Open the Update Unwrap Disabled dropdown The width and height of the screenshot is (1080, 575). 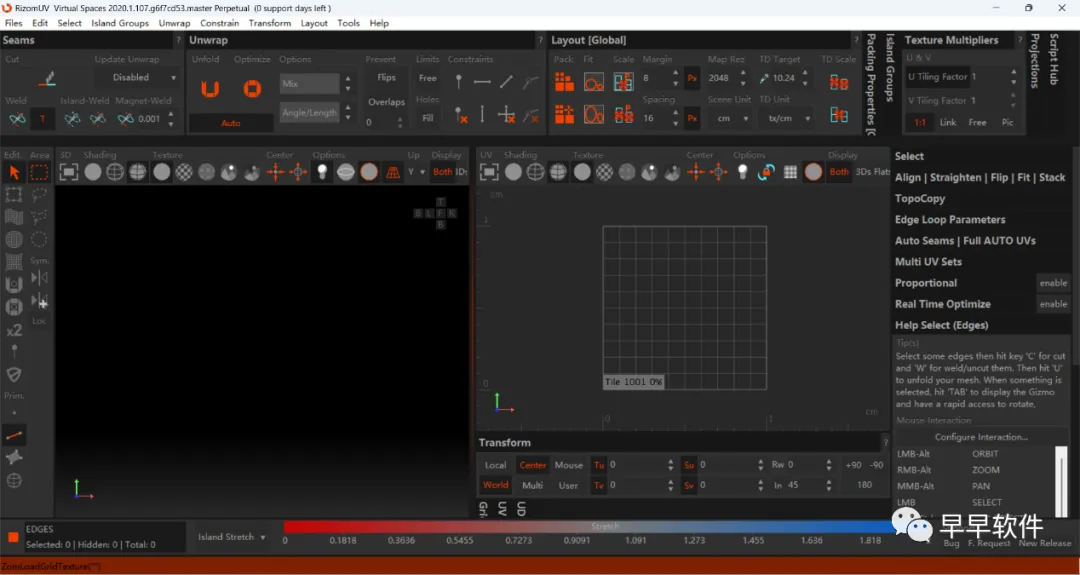(x=136, y=78)
